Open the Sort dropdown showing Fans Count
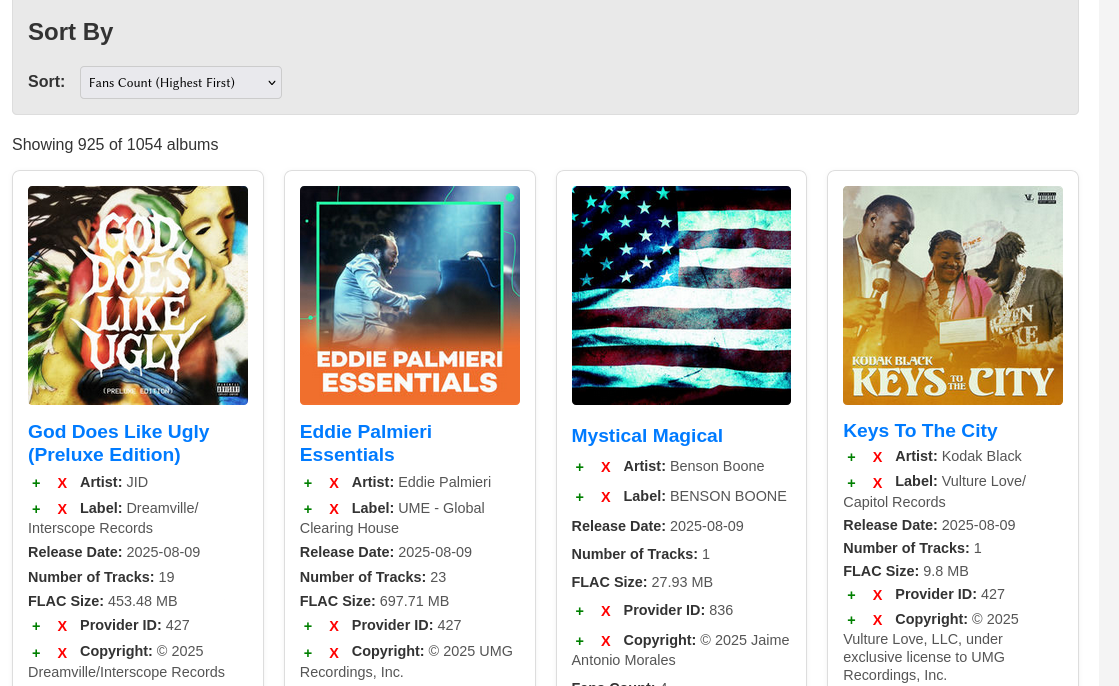Viewport: 1119px width, 686px height. click(x=181, y=83)
